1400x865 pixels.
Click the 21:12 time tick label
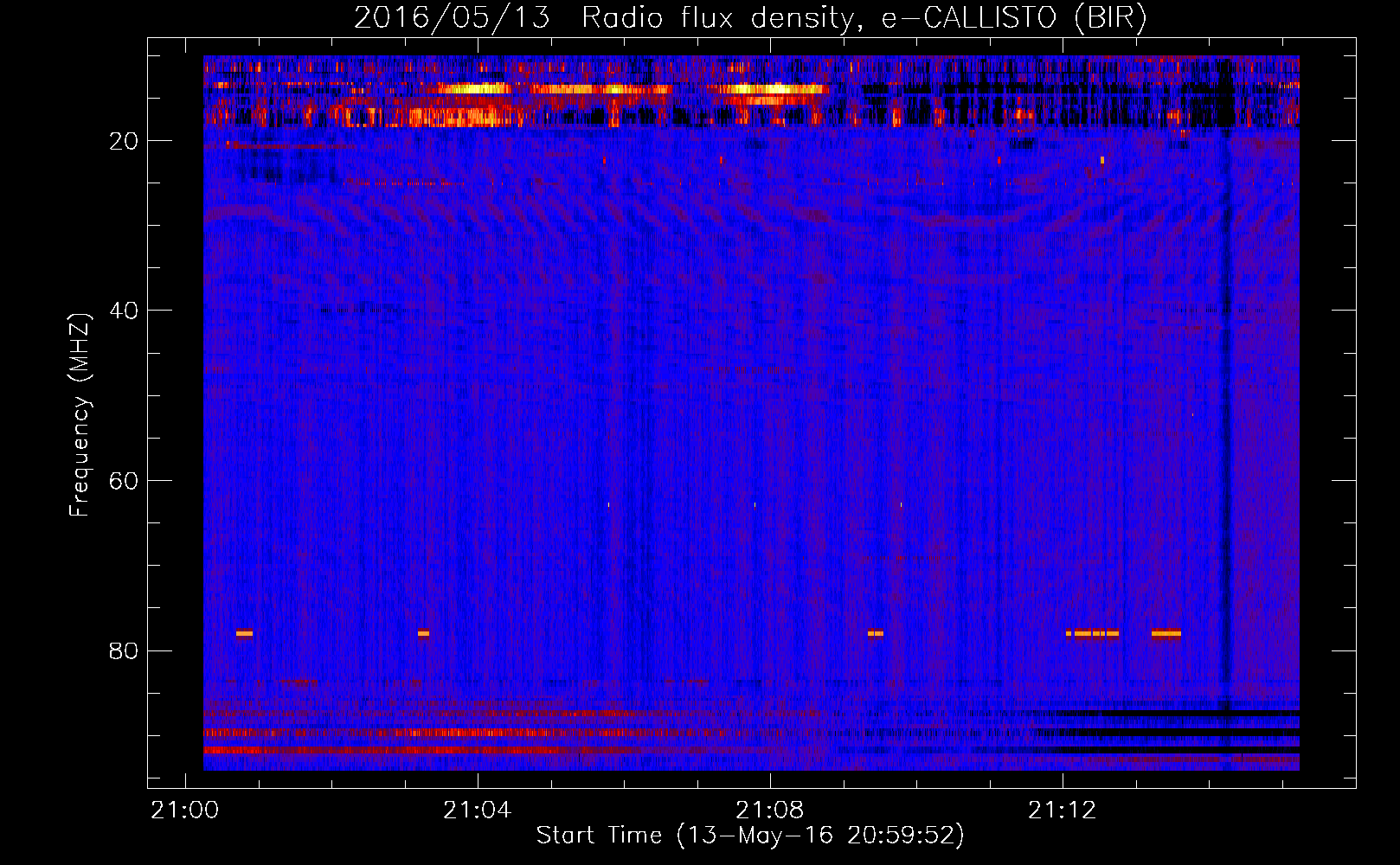1062,811
